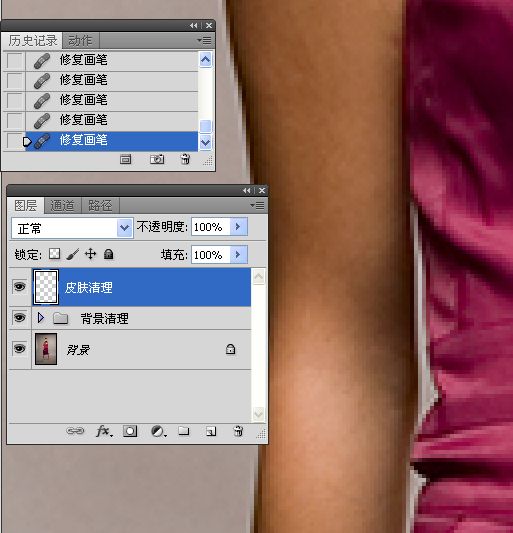The height and width of the screenshot is (533, 513).
Task: Switch to 通道 tab
Action: (63, 205)
